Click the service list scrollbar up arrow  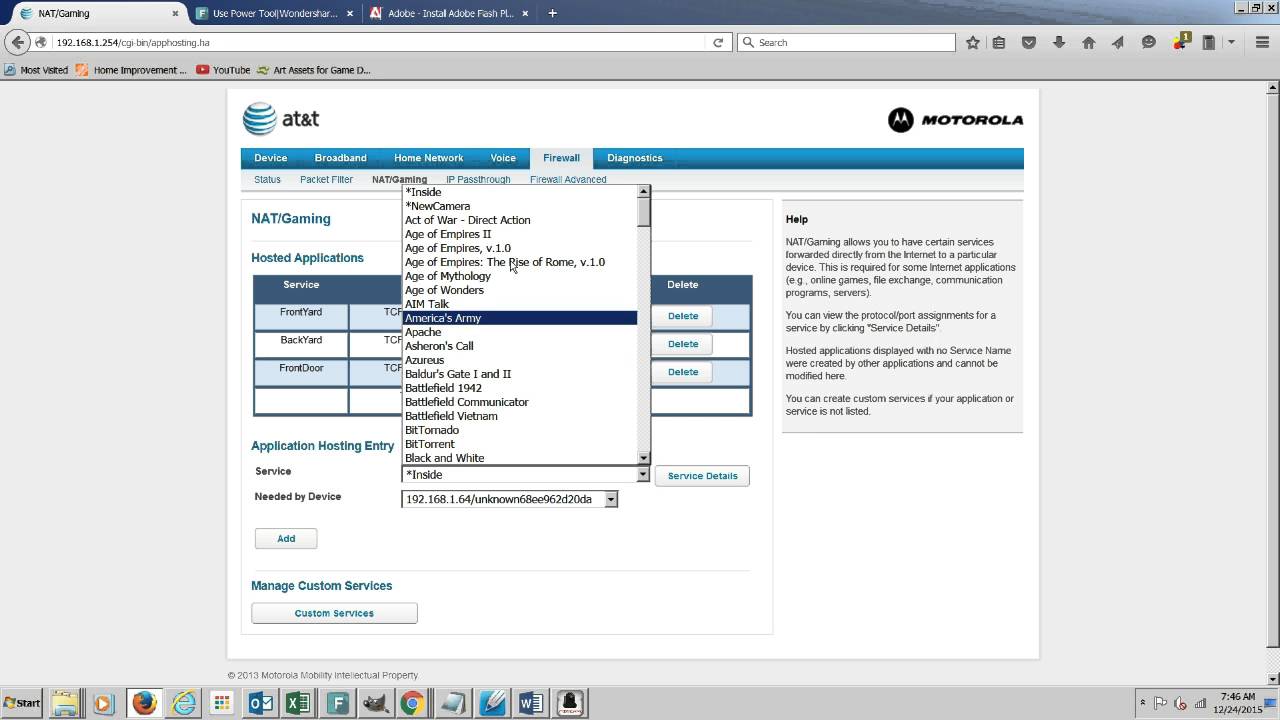643,191
